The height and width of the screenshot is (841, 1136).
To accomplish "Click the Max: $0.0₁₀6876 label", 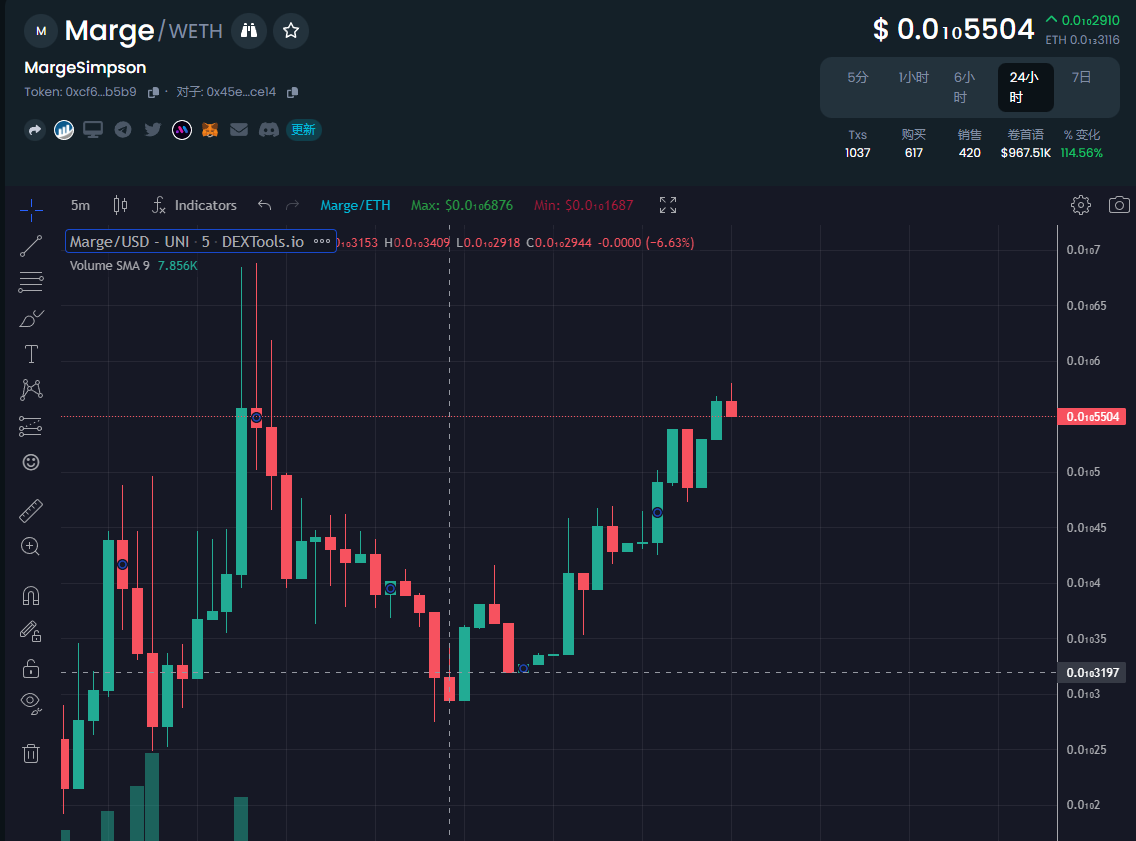I will 462,206.
